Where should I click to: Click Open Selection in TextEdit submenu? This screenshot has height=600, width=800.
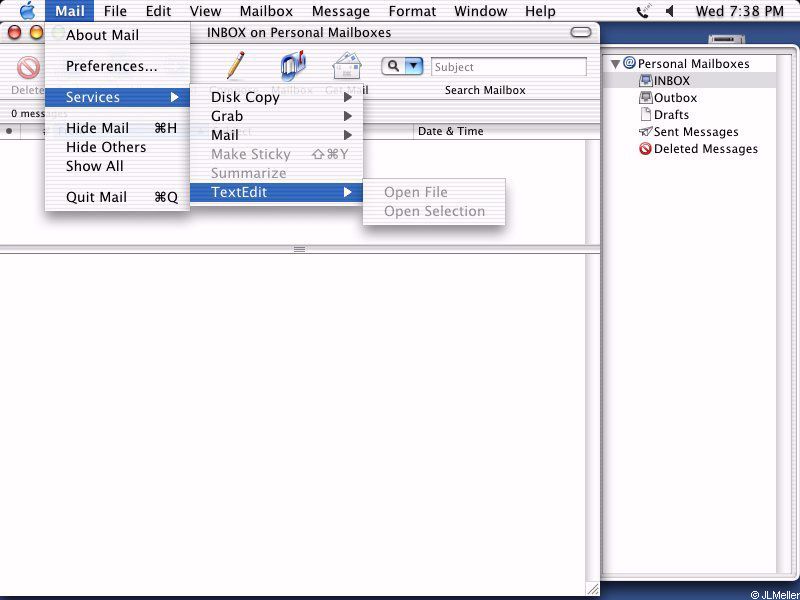[434, 211]
